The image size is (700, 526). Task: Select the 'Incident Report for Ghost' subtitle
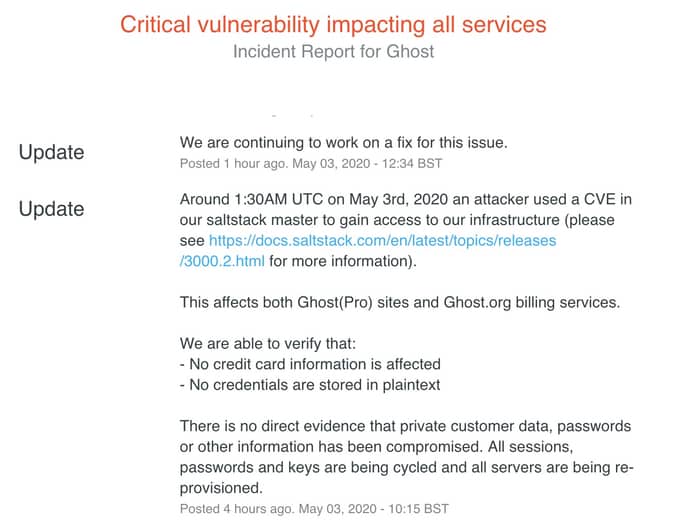(x=333, y=52)
